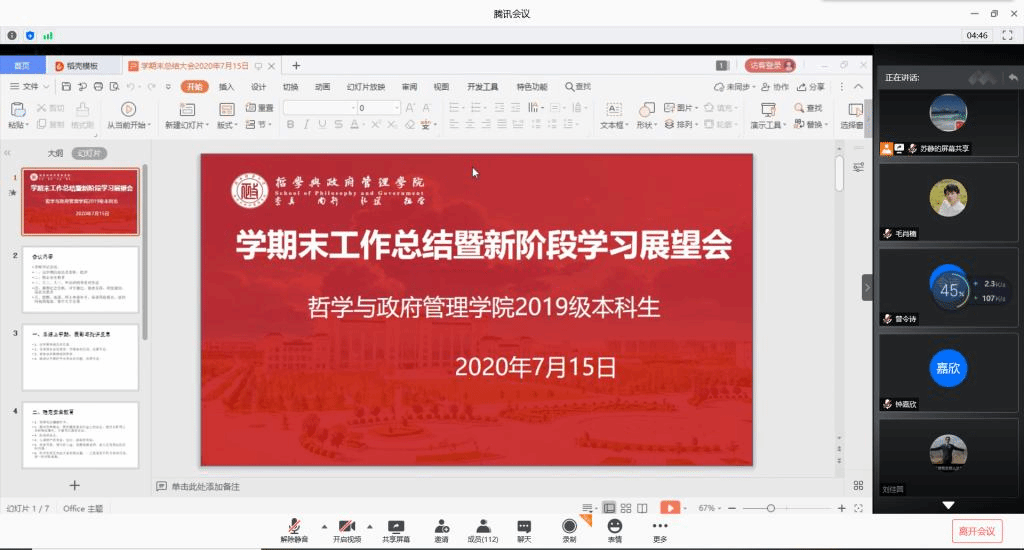Toggle Underline formatting
Viewport: 1024px width, 550px height.
322,124
